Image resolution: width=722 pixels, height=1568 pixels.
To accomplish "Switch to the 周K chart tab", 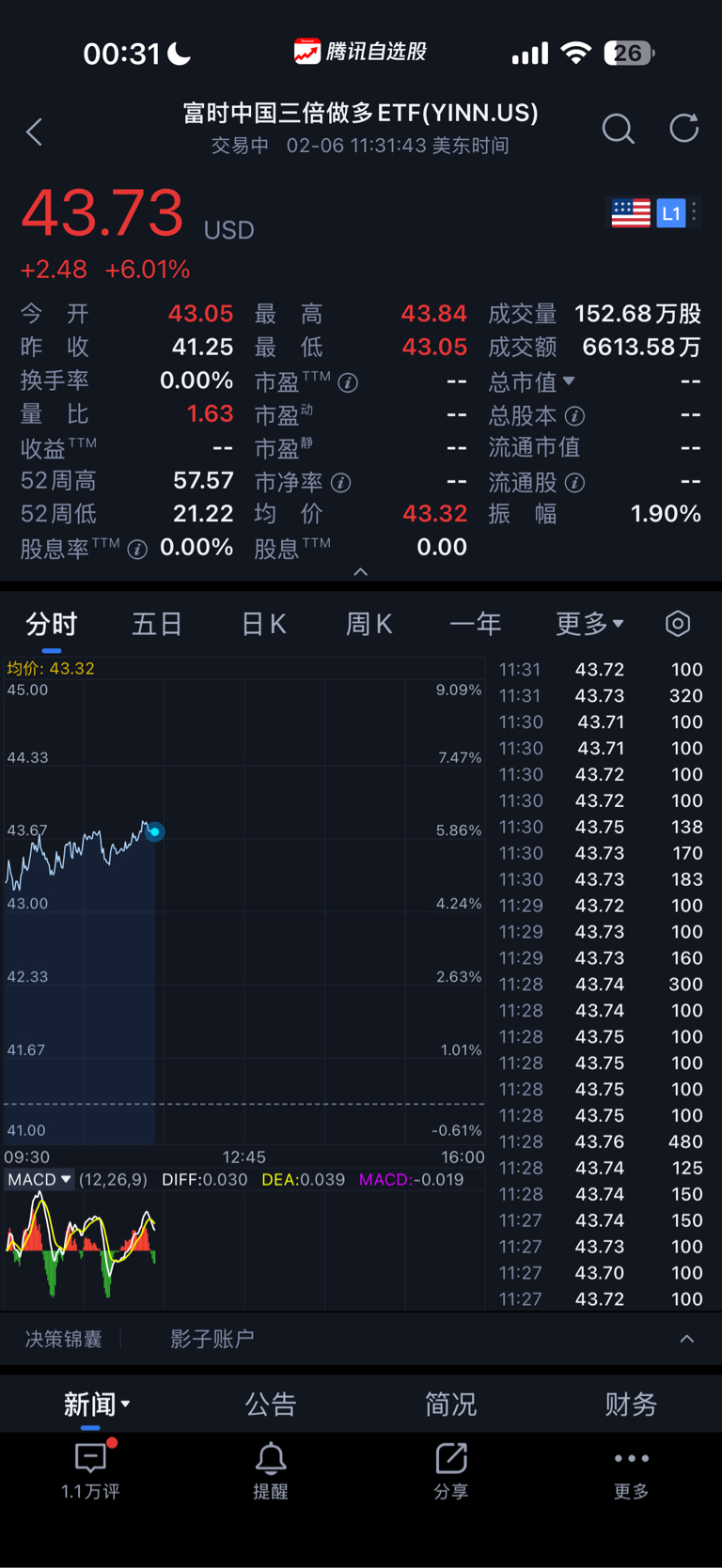I will point(369,624).
